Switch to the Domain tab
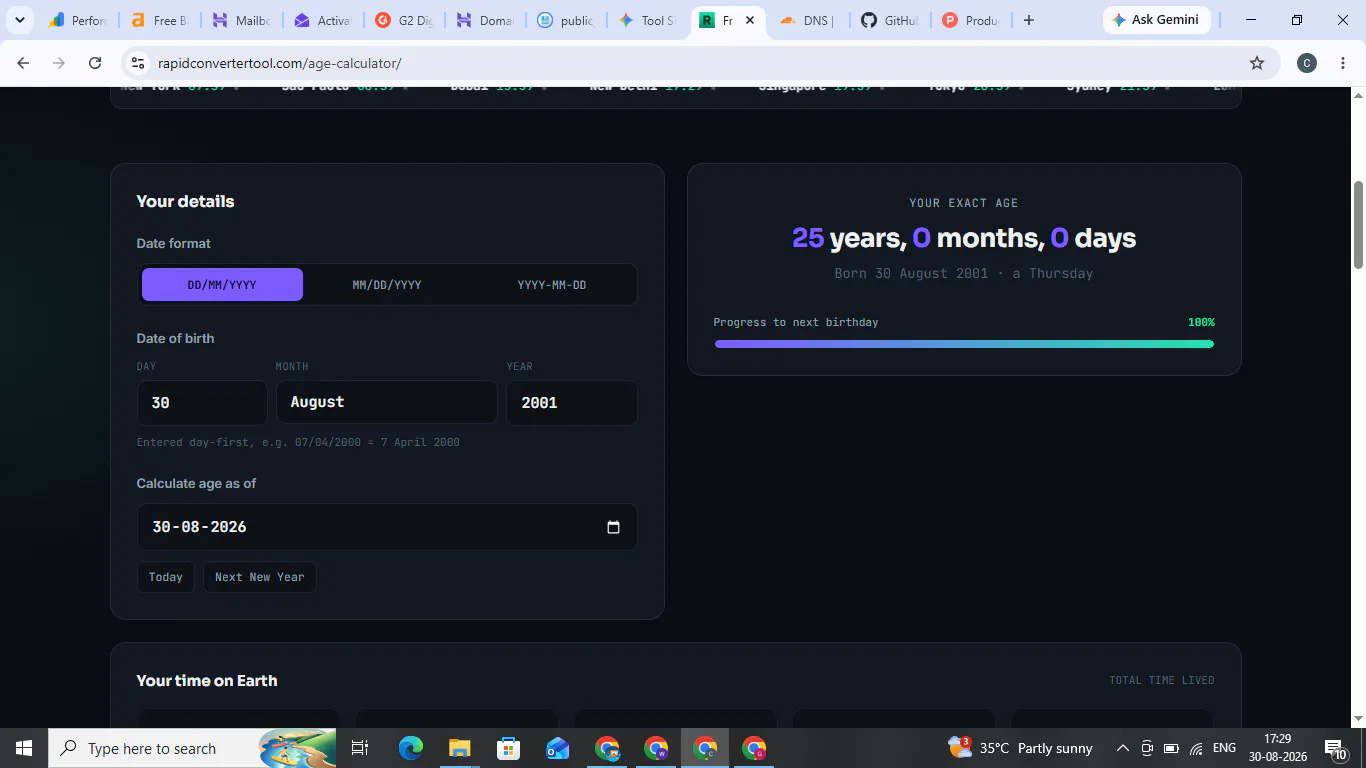This screenshot has width=1366, height=768. 485,20
